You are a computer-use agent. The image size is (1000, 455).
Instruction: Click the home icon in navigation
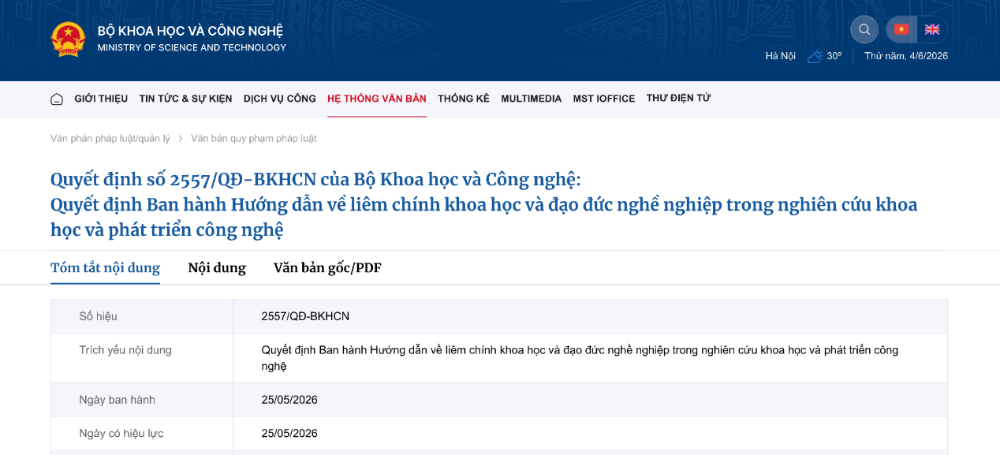click(57, 99)
